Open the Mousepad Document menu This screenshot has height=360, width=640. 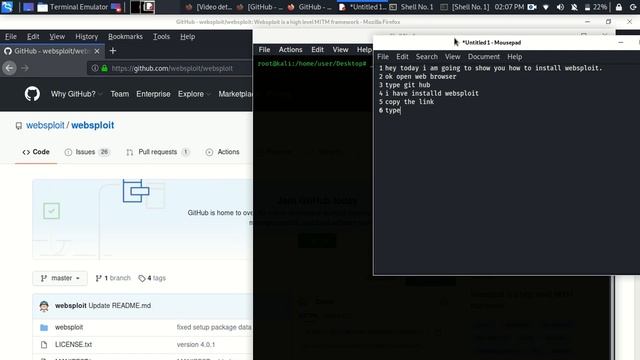pos(484,57)
